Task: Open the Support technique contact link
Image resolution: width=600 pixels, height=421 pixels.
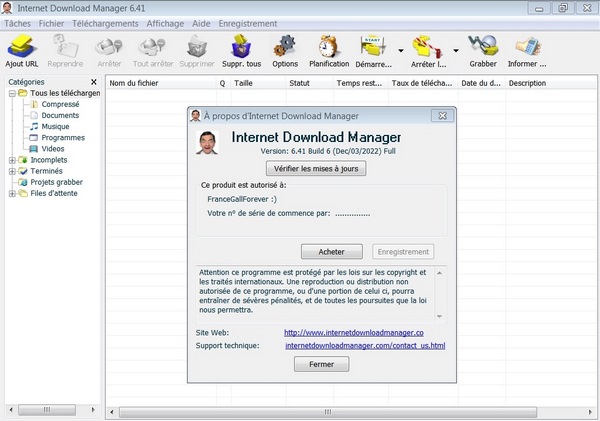Action: pos(365,346)
